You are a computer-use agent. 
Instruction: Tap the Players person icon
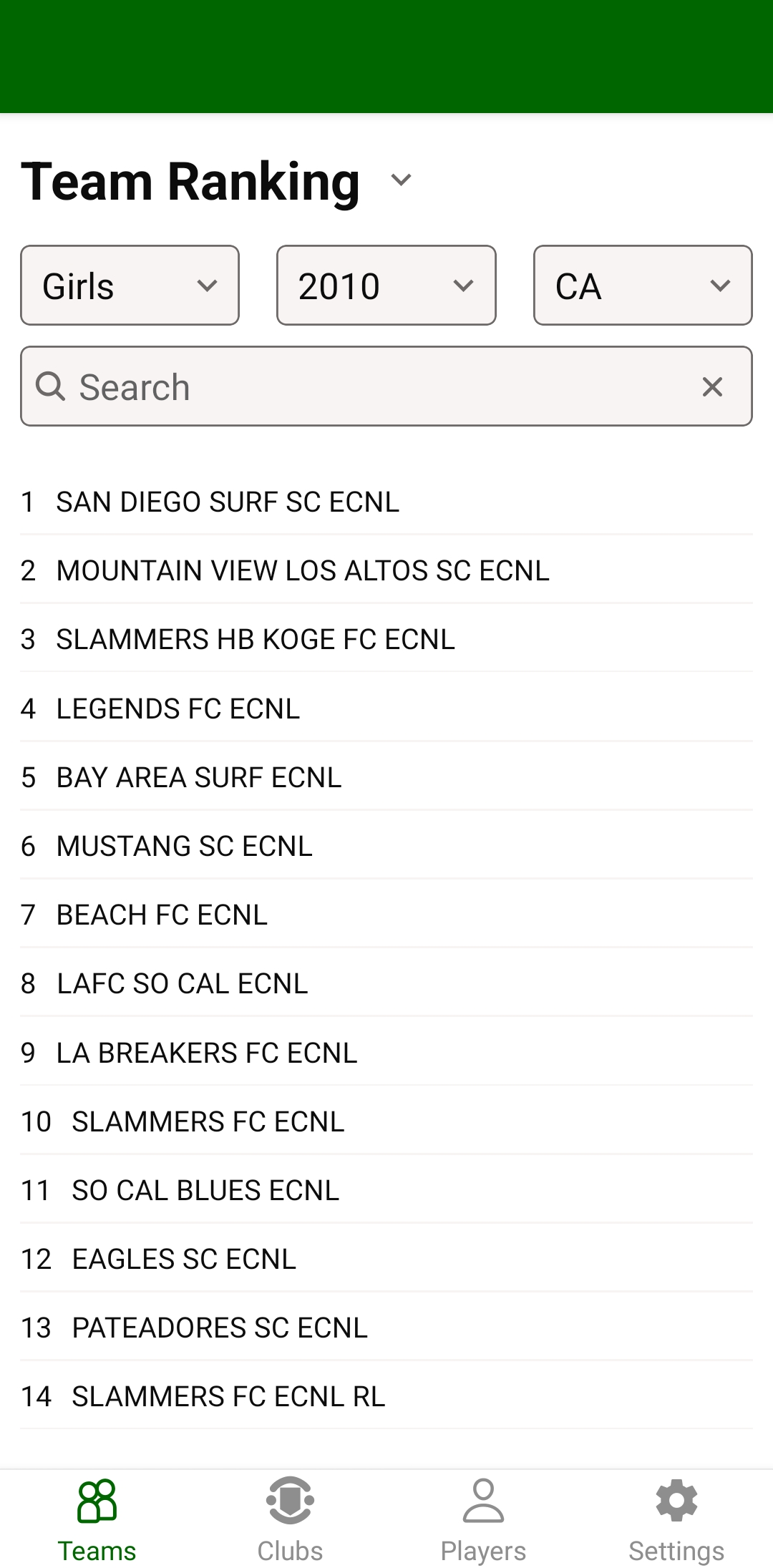483,1500
